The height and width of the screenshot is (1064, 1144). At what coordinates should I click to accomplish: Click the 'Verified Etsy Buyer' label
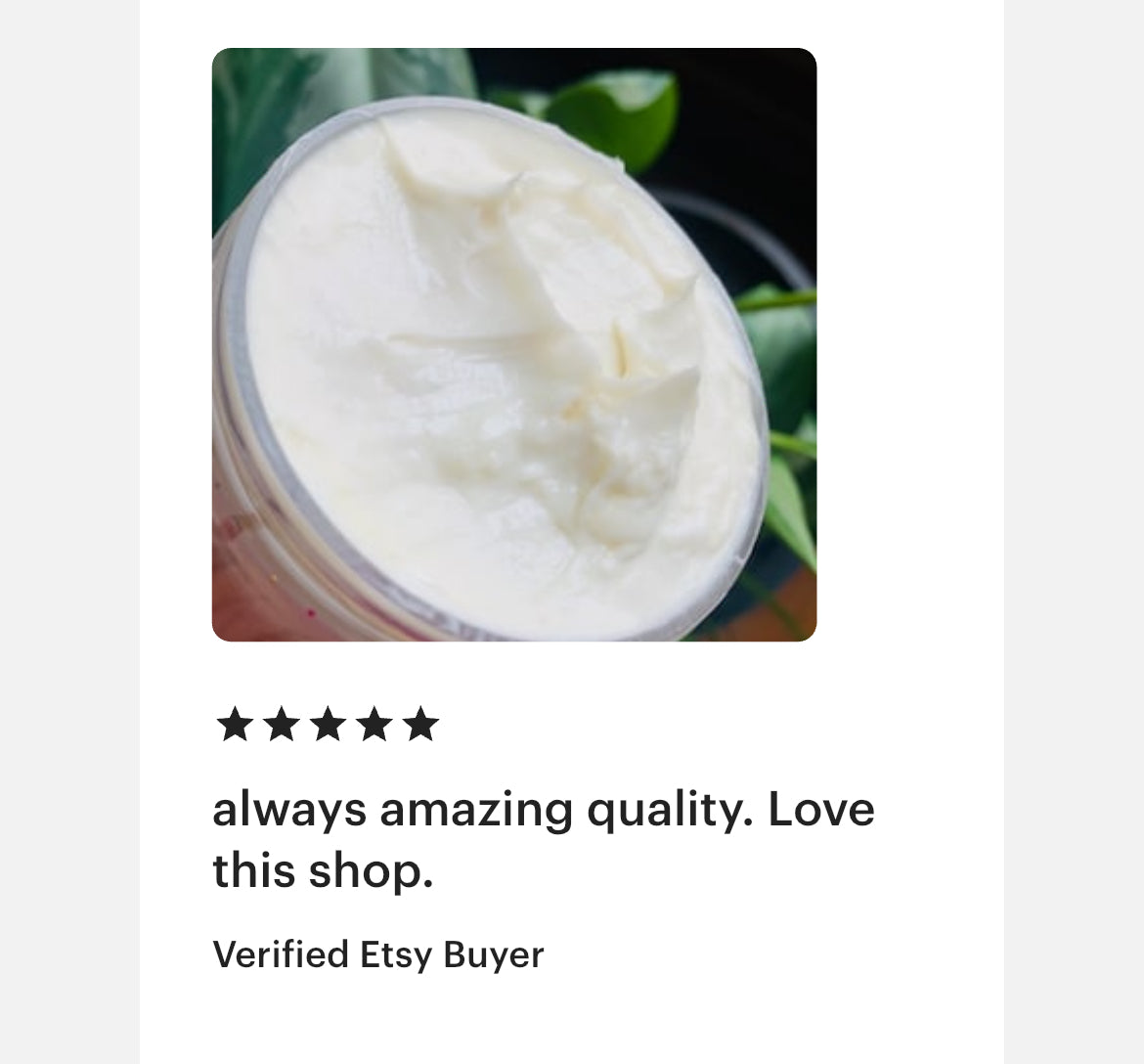point(378,954)
